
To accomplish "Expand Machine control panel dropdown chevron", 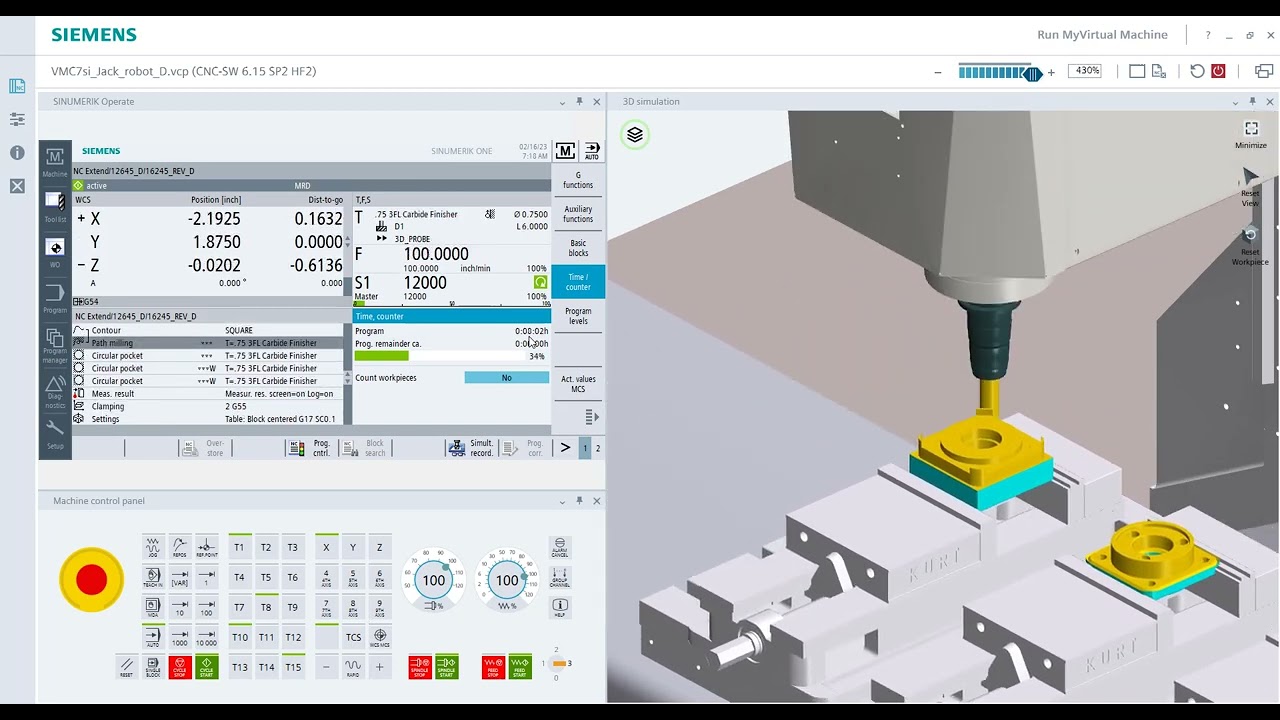I will 562,501.
